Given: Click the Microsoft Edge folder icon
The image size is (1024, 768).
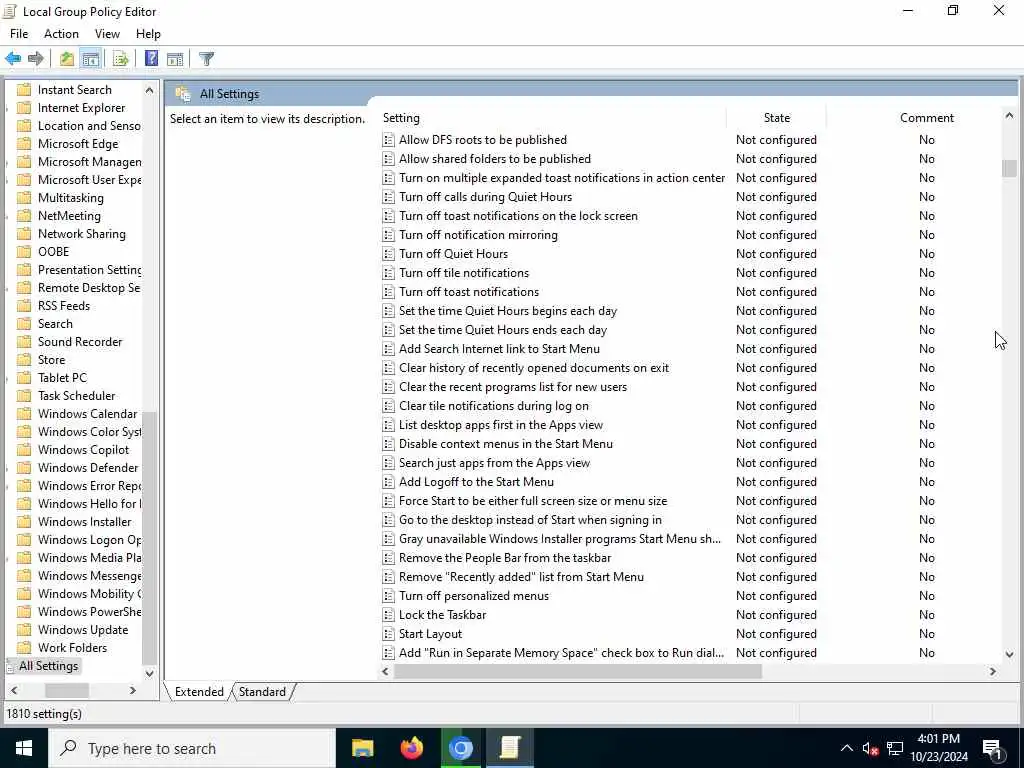Looking at the screenshot, I should [24, 144].
